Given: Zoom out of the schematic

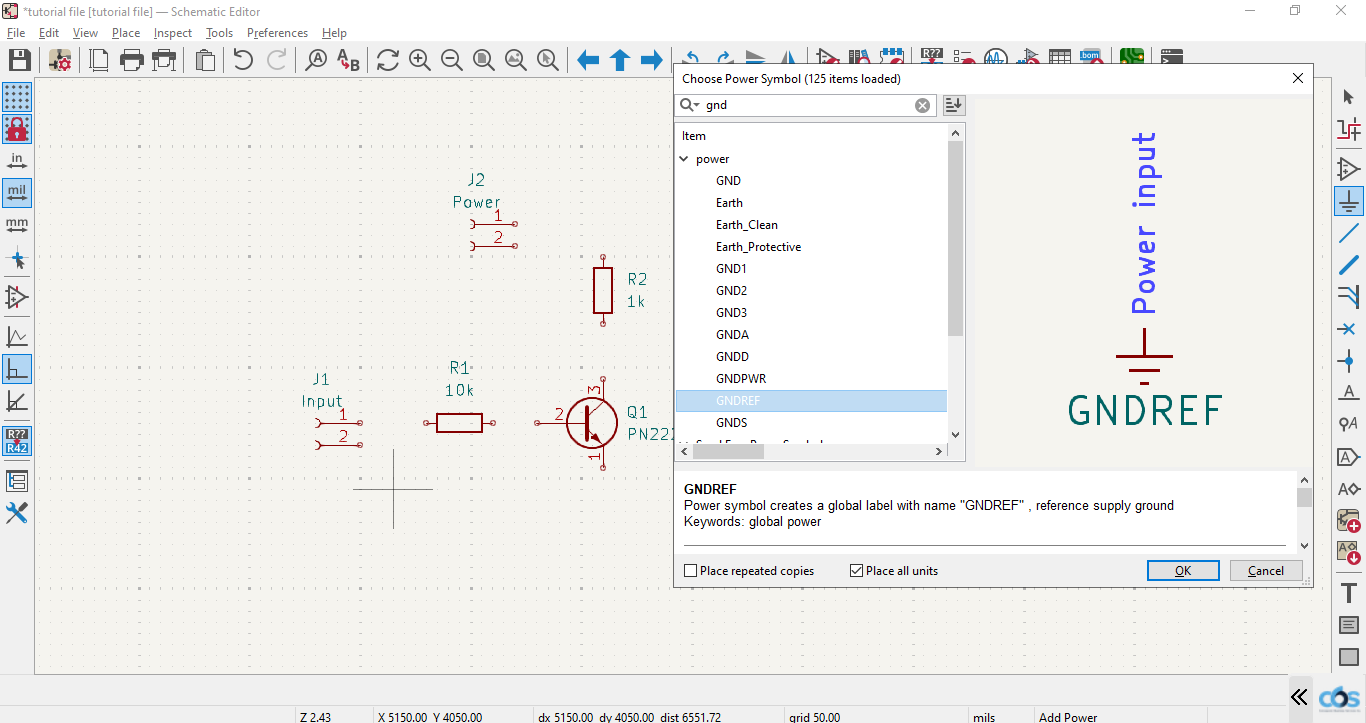Looking at the screenshot, I should (x=452, y=60).
